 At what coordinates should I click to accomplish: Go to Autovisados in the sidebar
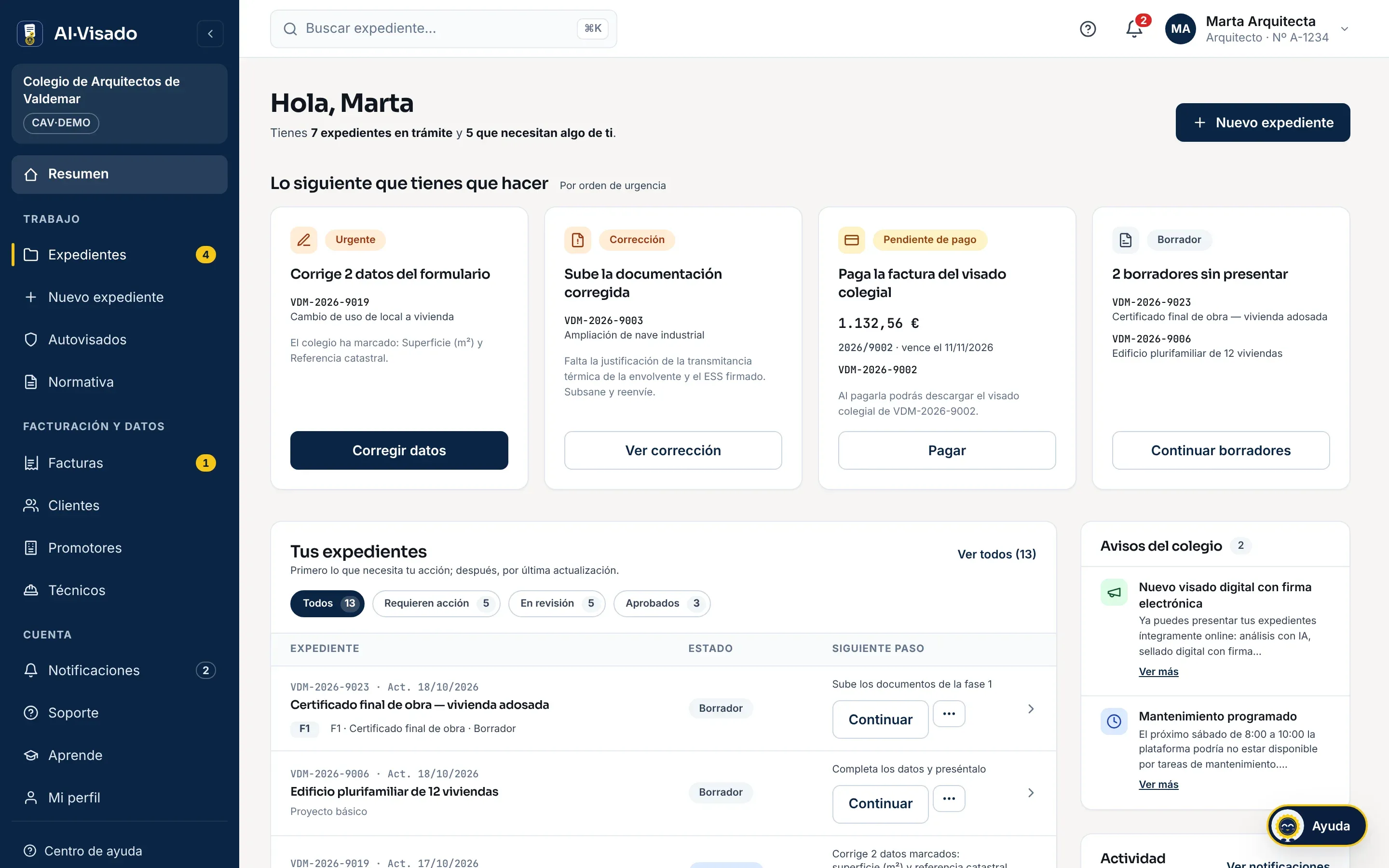[x=120, y=340]
